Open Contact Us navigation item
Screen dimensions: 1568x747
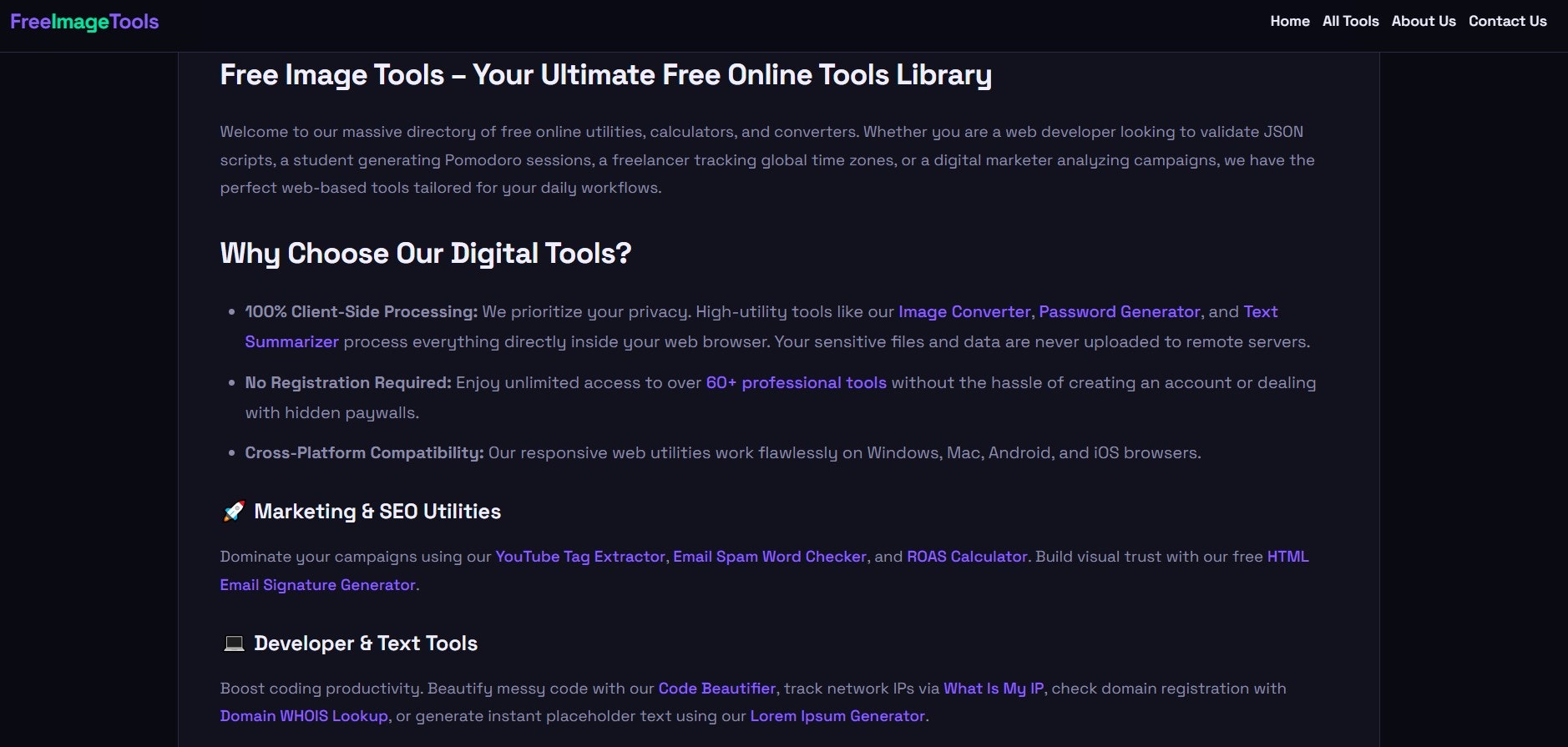click(x=1508, y=22)
